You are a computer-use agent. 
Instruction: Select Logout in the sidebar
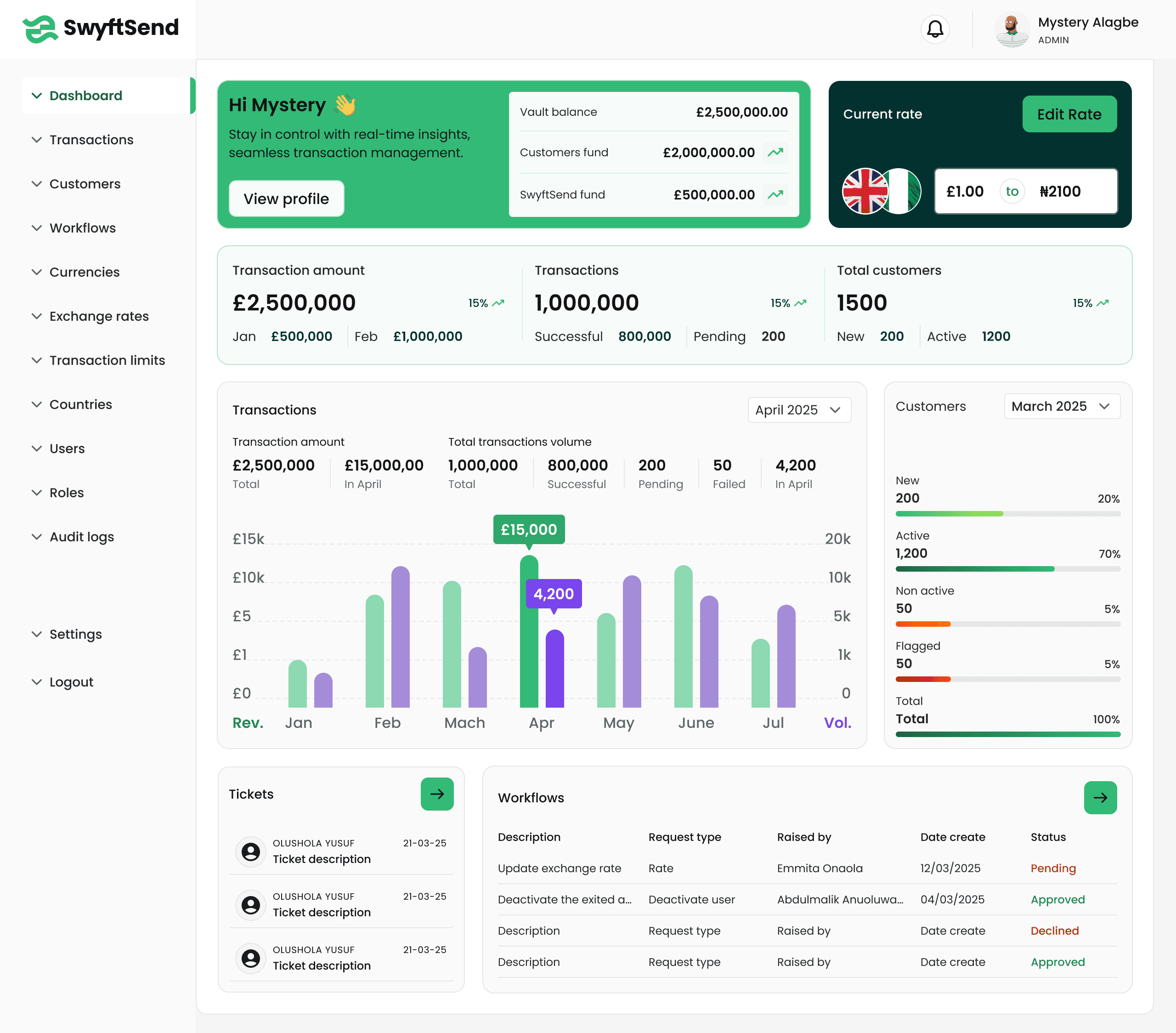click(x=71, y=681)
